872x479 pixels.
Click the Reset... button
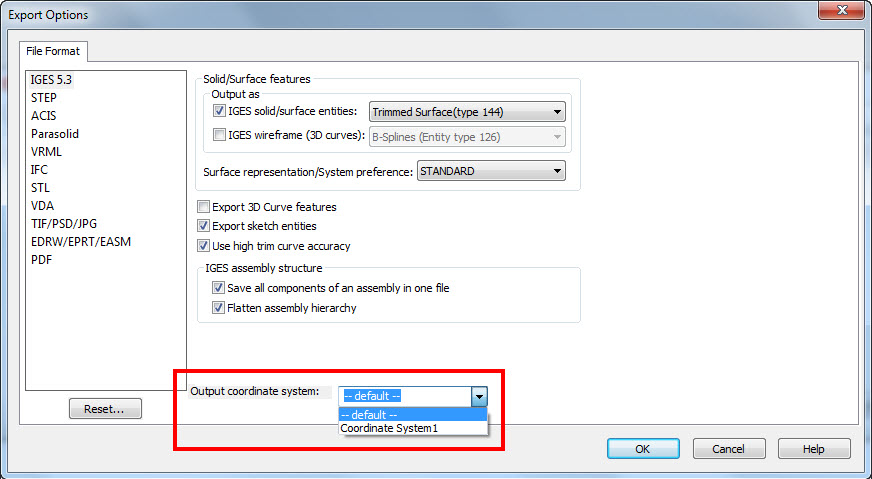click(105, 409)
